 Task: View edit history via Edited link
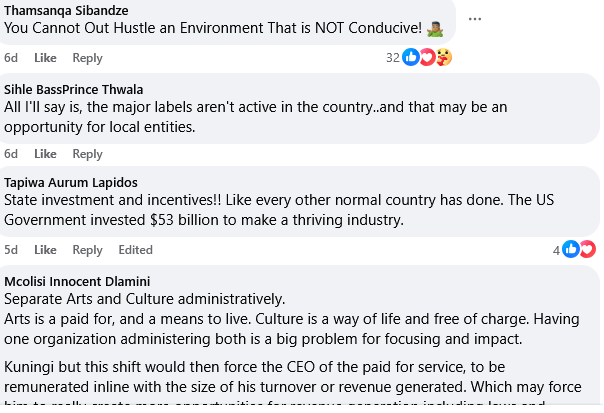(x=136, y=250)
